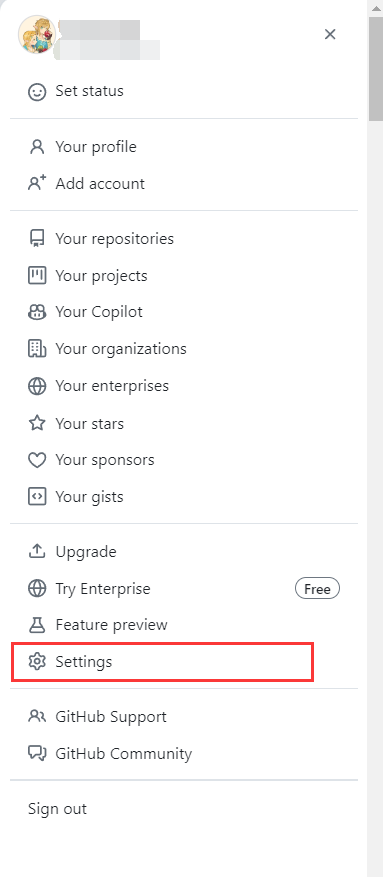Screen dimensions: 383x877
Task: Click the Copilot icon
Action: [37, 312]
